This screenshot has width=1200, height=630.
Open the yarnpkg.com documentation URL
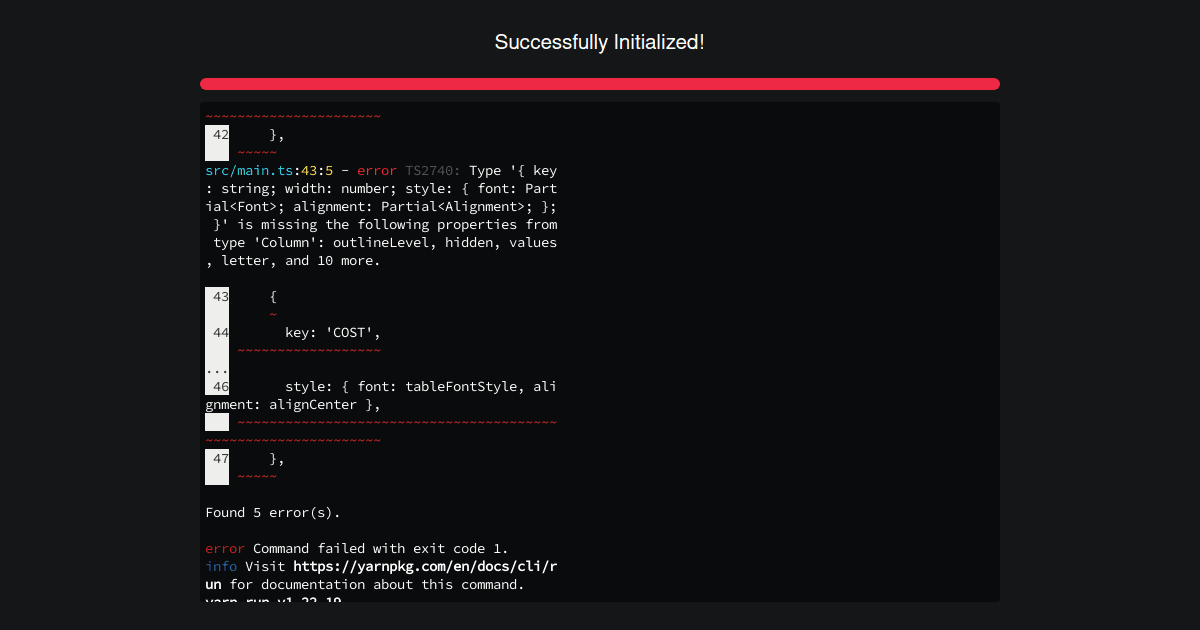[x=425, y=566]
